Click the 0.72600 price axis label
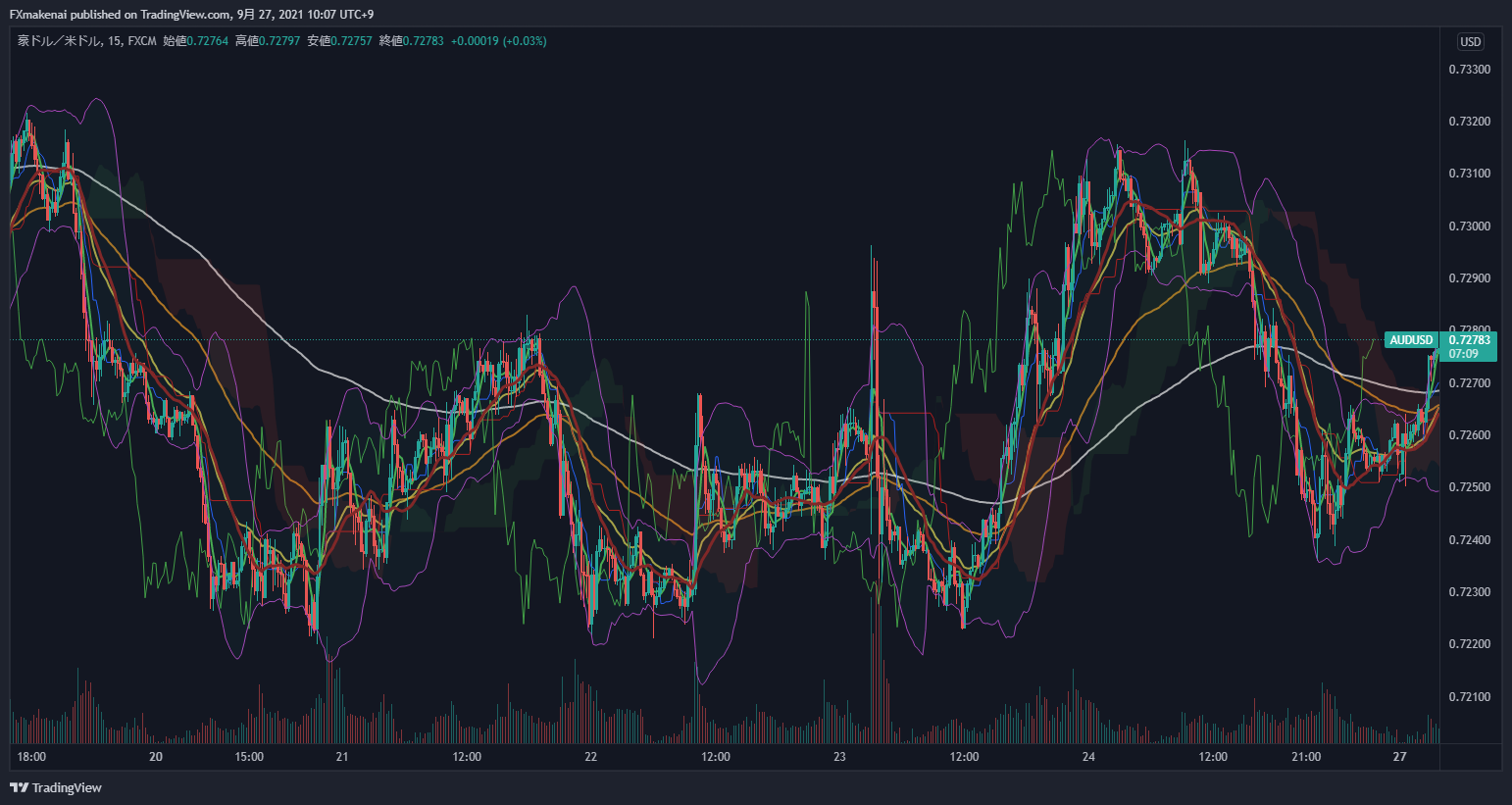This screenshot has height=805, width=1512. coord(1469,435)
